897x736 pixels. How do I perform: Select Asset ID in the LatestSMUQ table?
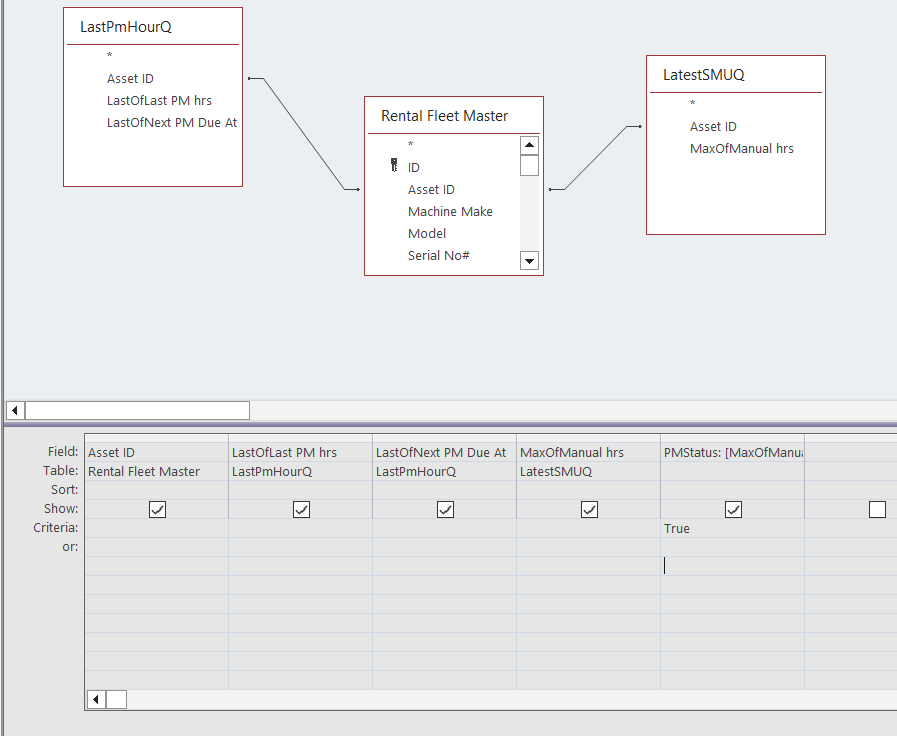(x=713, y=126)
